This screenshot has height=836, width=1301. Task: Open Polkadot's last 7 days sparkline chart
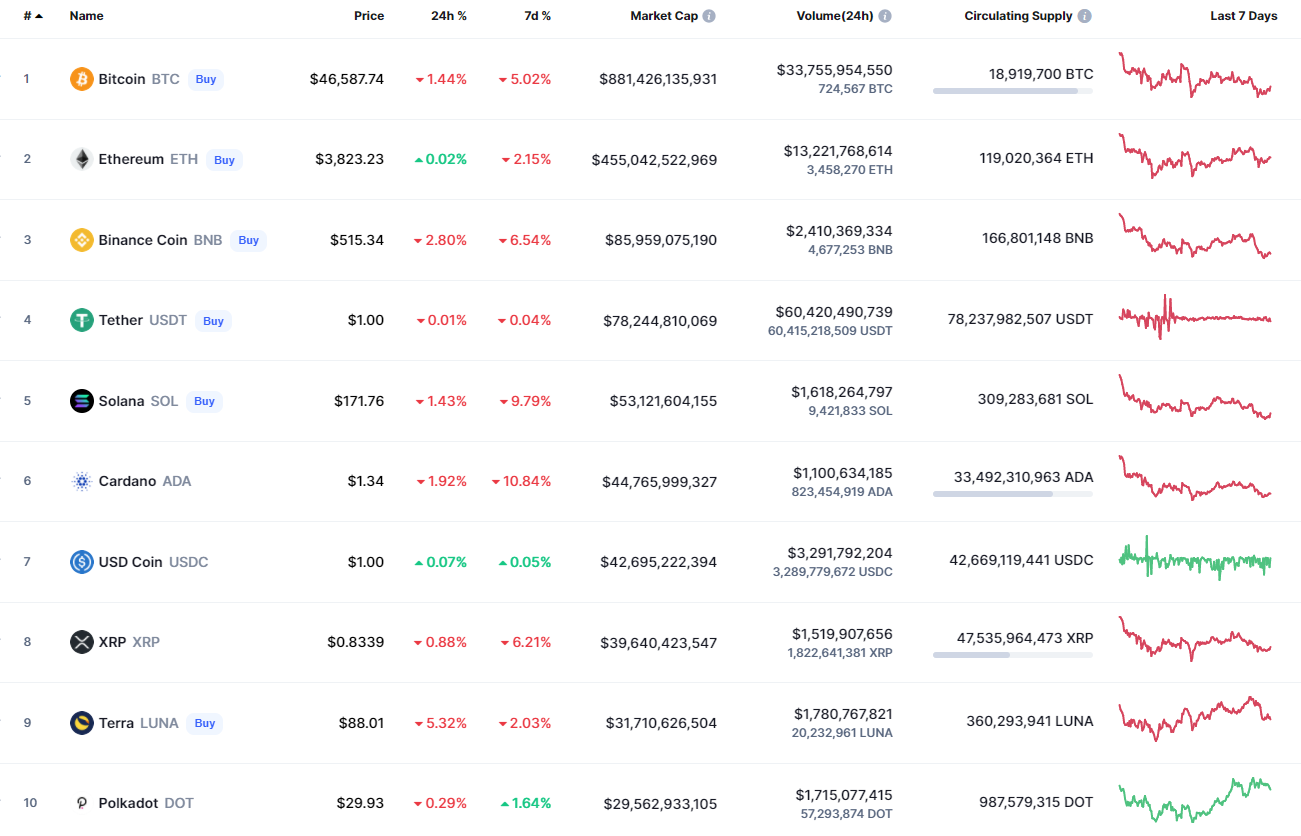[1195, 800]
